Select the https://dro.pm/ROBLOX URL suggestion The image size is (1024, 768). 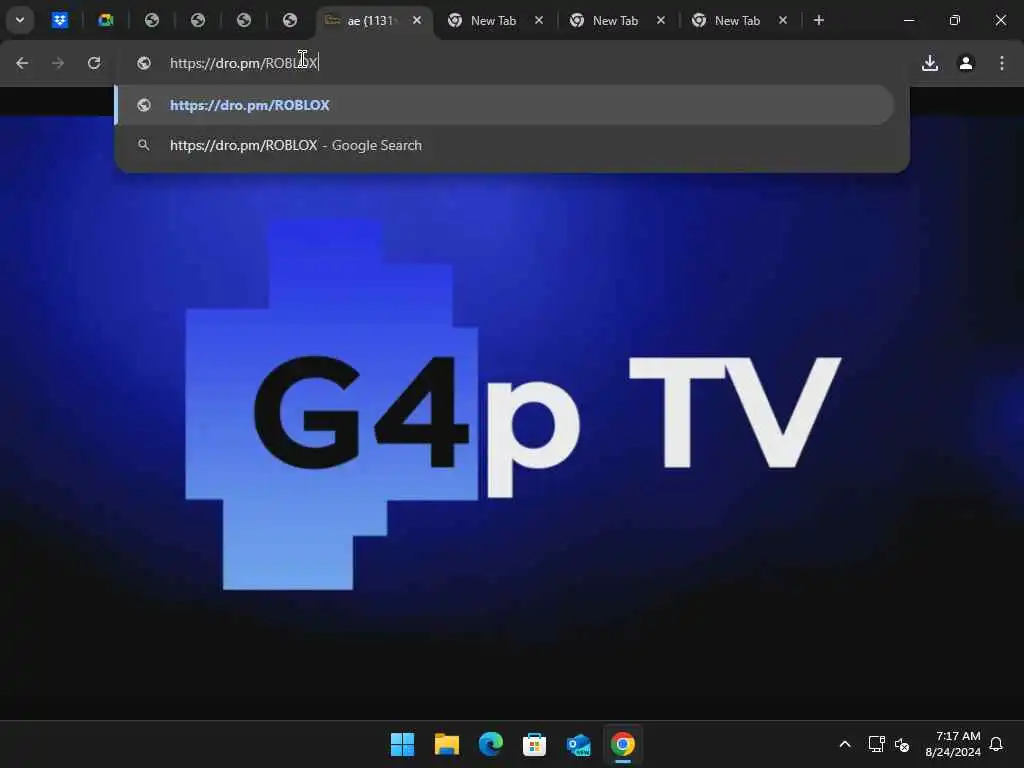coord(504,105)
